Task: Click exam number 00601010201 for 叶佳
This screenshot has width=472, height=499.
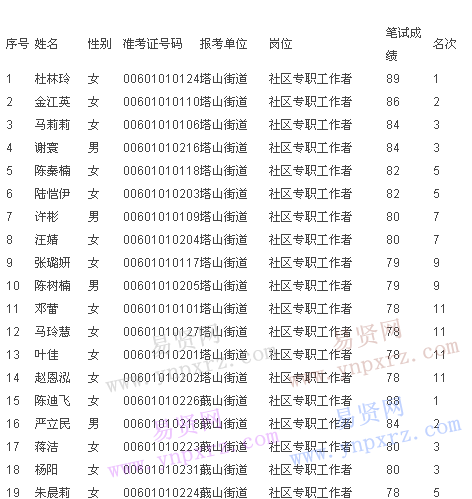Action: click(x=161, y=355)
